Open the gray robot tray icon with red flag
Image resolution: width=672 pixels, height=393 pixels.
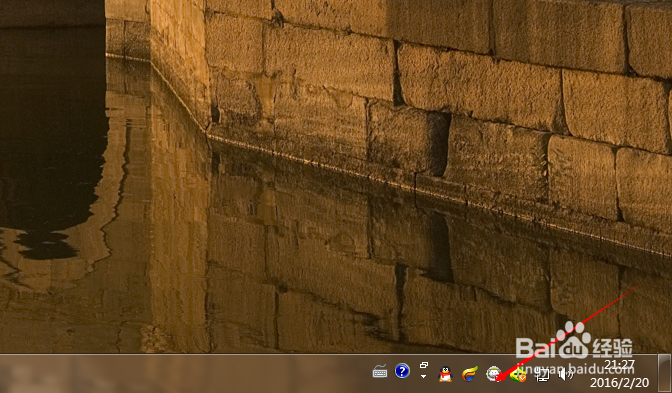493,374
